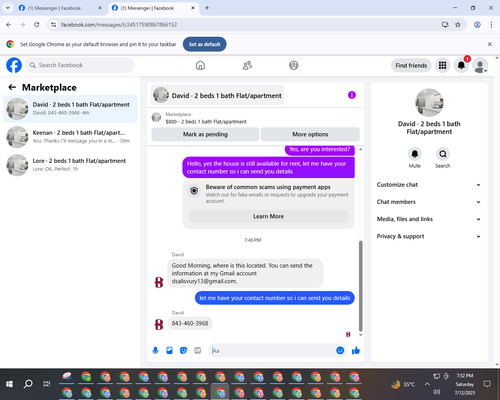Viewport: 500px width, 400px height.
Task: Open the weather 35°C widget
Action: tap(403, 384)
